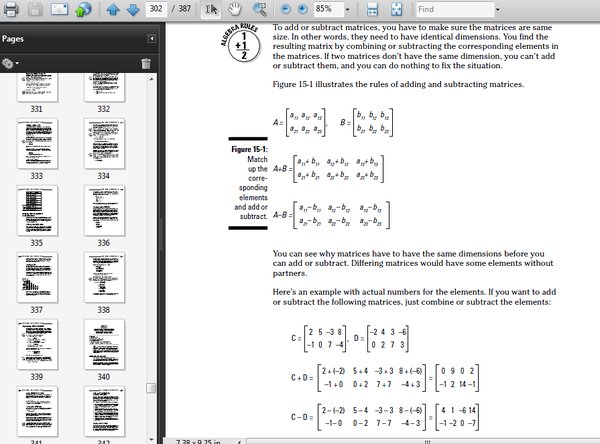Select page 331 thumbnail
This screenshot has width=600, height=444.
(37, 87)
